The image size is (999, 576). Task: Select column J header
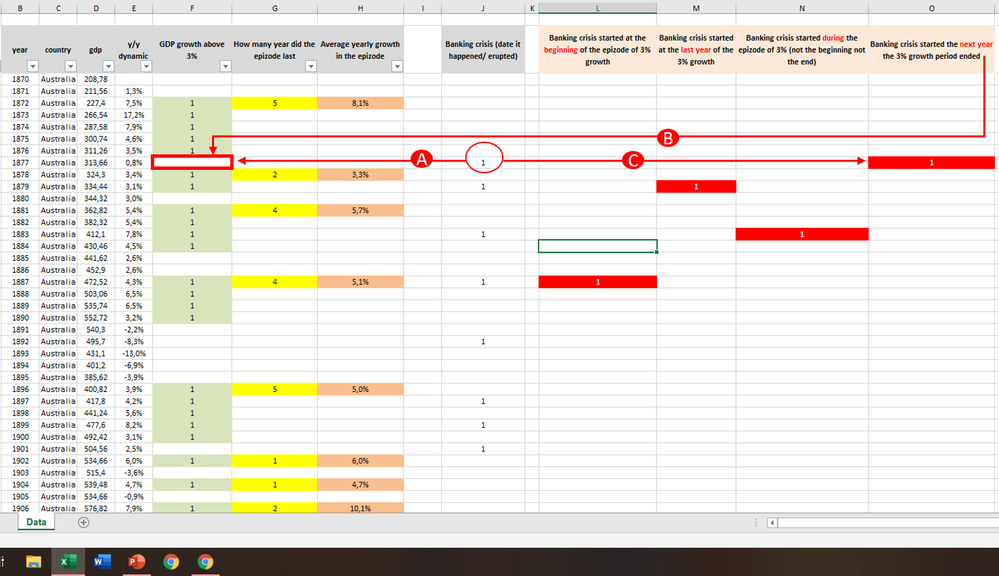(x=483, y=8)
